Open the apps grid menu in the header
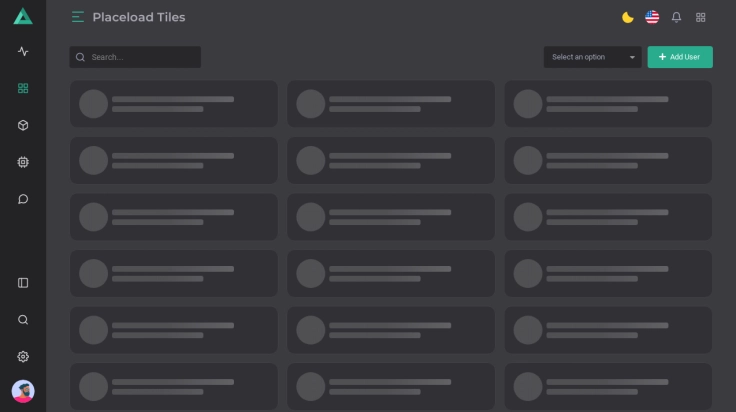This screenshot has height=412, width=736. [x=701, y=17]
